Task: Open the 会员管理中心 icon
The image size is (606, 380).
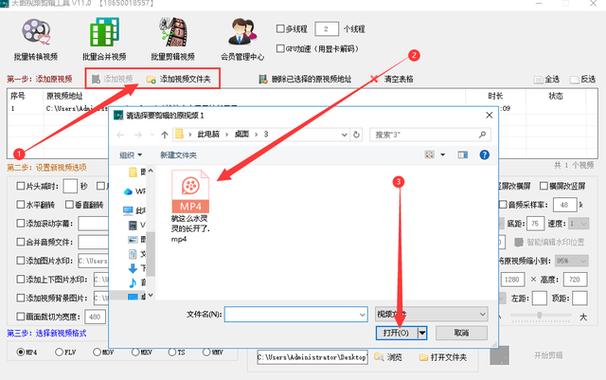Action: click(x=242, y=32)
